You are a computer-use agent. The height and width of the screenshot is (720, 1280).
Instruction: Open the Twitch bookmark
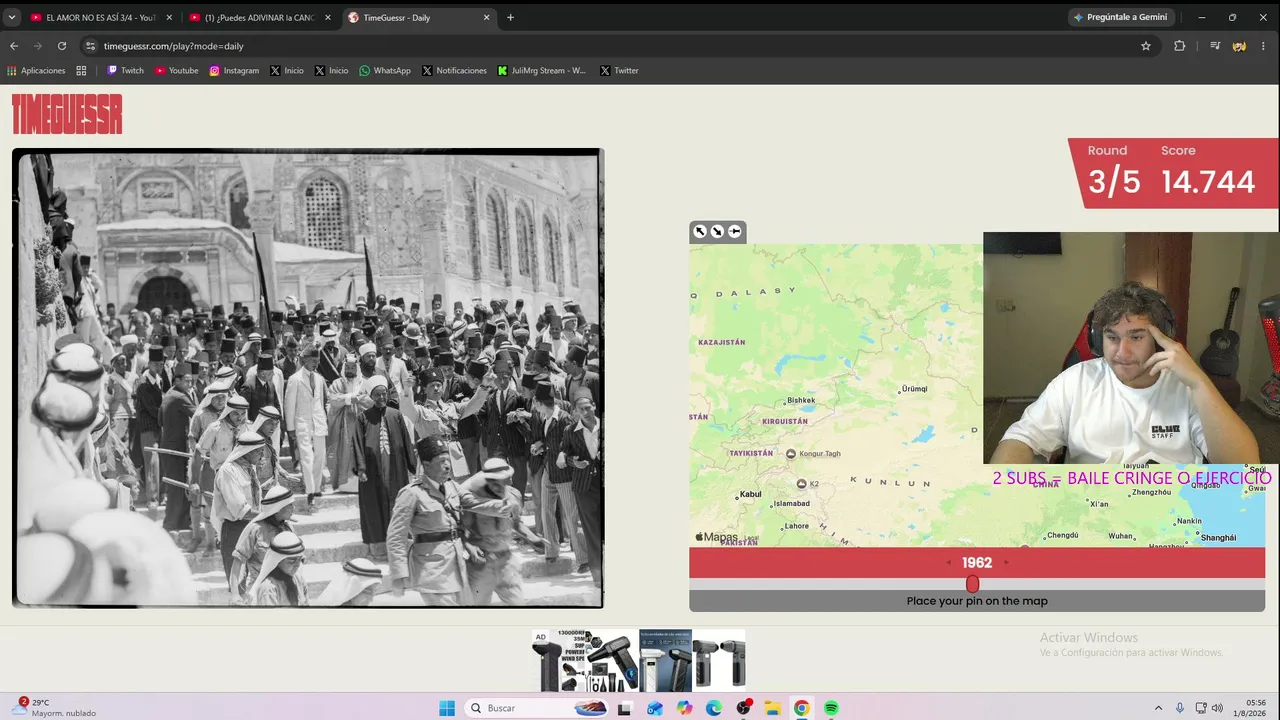tap(126, 71)
